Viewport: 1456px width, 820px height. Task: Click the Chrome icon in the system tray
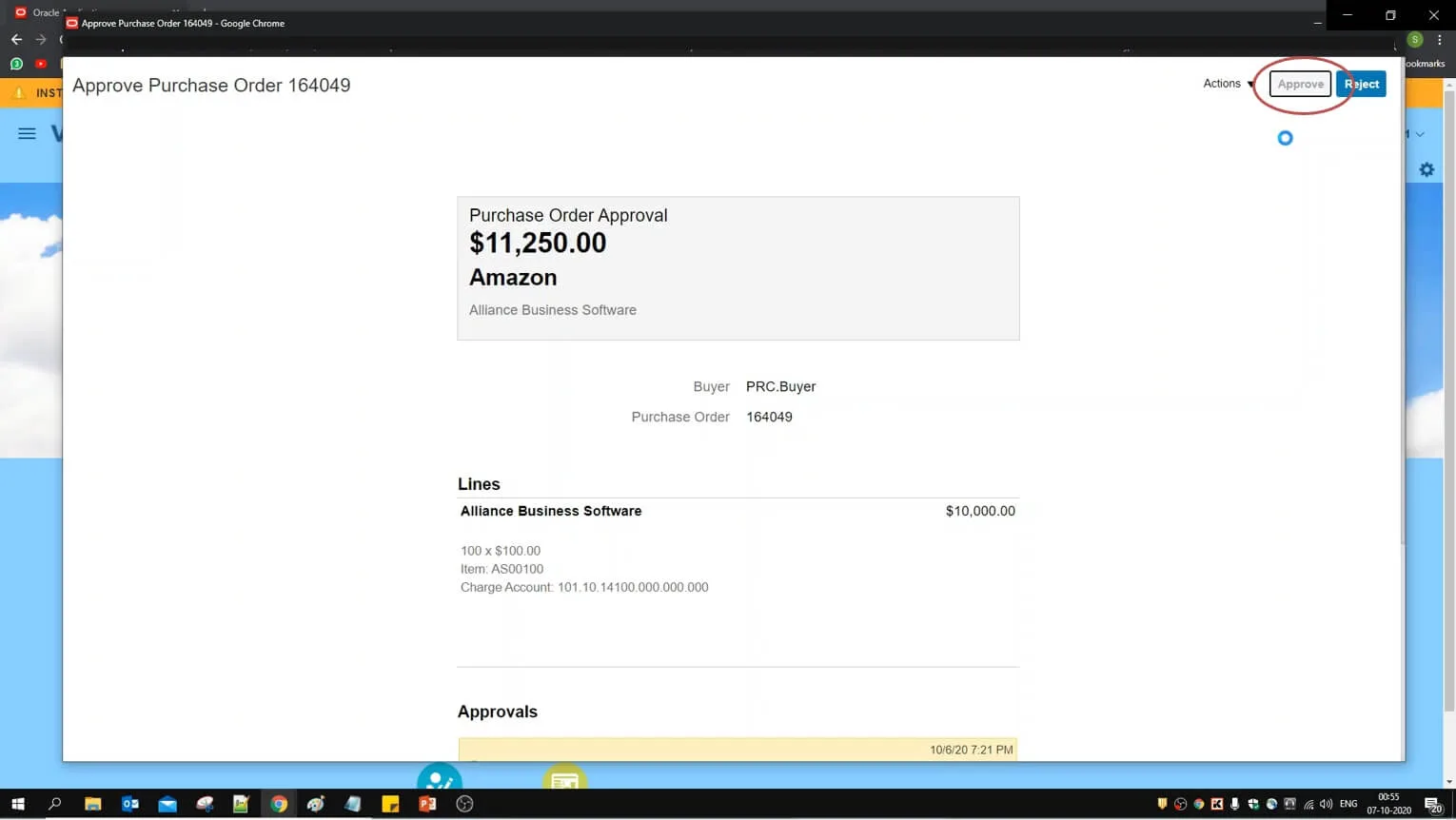point(1199,804)
